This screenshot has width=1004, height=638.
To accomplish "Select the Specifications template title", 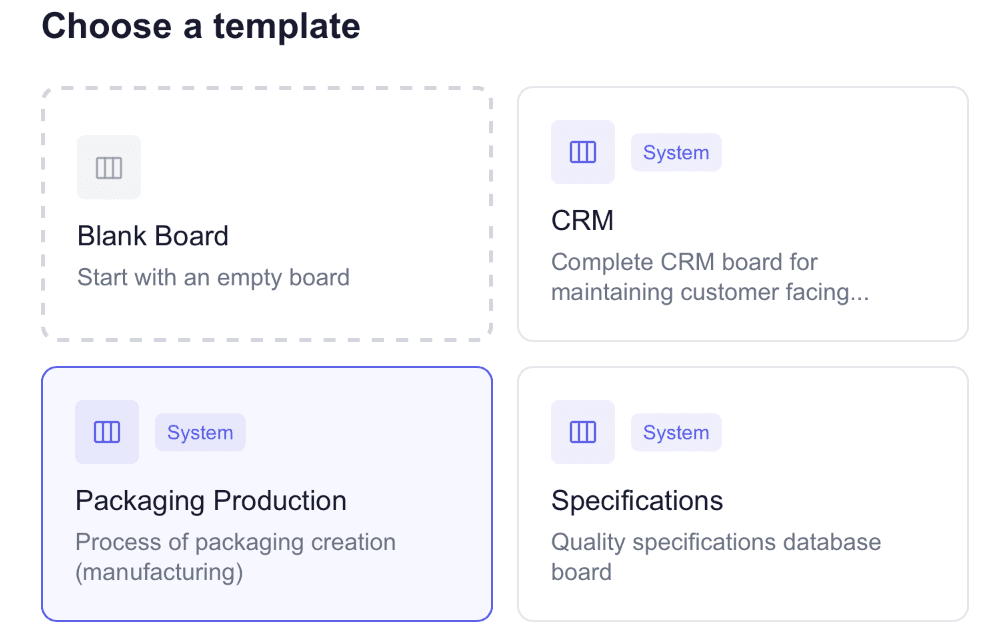I will tap(637, 500).
